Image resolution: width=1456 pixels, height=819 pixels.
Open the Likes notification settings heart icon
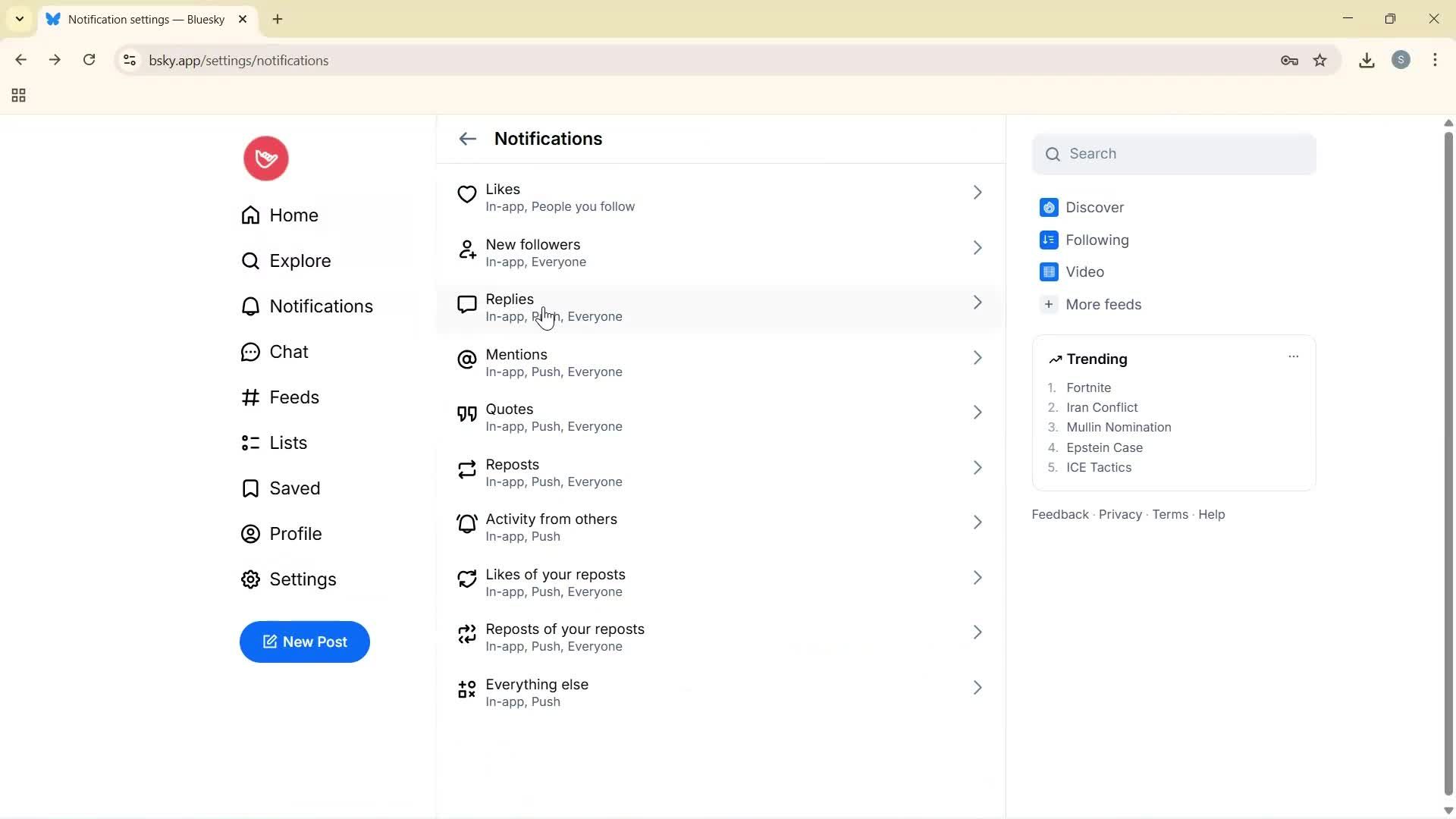pyautogui.click(x=467, y=195)
